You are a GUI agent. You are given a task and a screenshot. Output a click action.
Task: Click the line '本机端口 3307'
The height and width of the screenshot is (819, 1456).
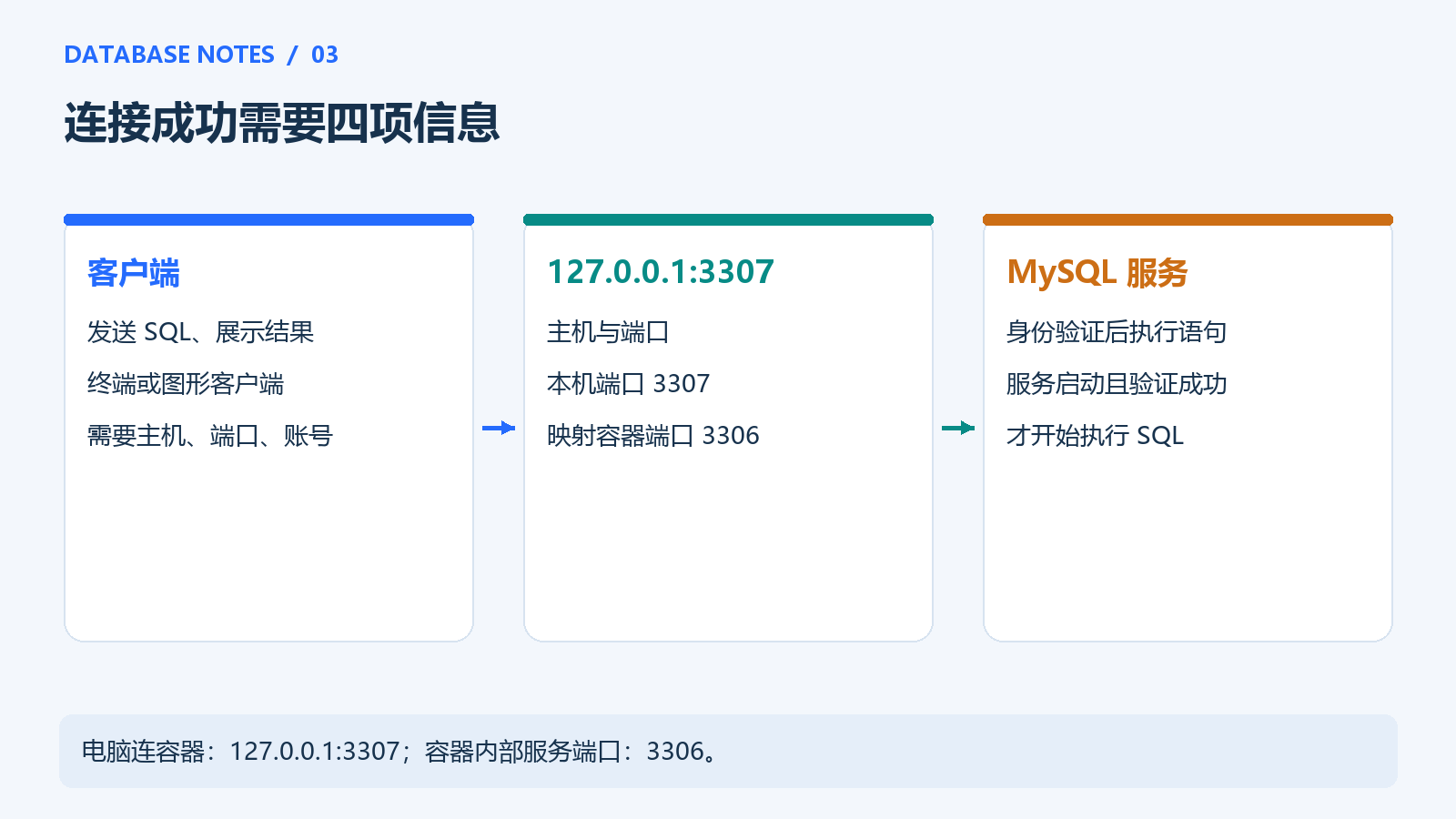click(628, 384)
